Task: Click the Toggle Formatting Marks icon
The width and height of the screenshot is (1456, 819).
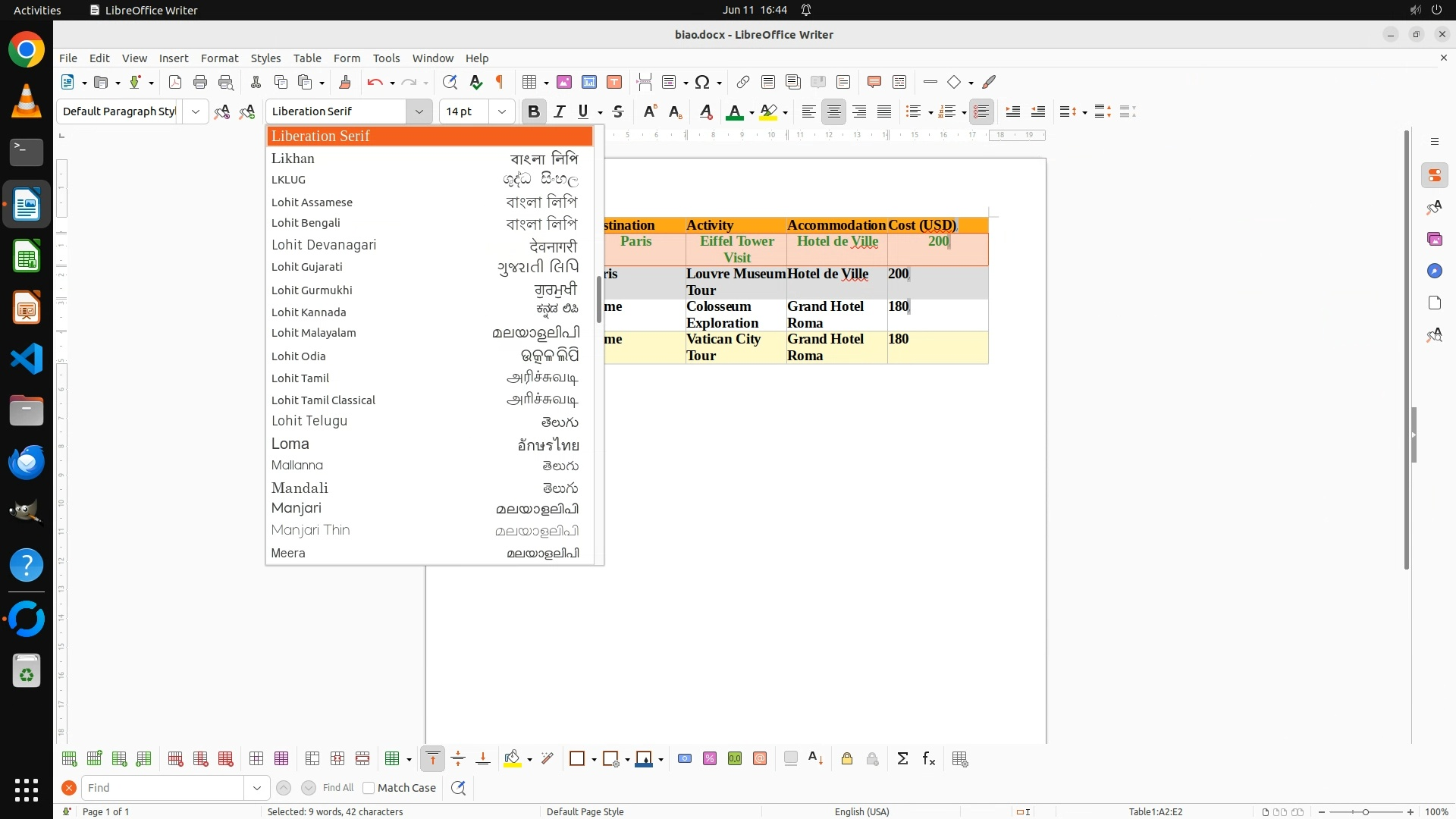Action: point(500,82)
